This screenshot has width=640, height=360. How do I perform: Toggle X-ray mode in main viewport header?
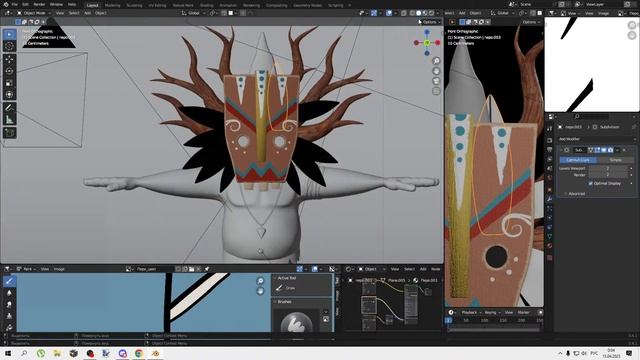404,13
